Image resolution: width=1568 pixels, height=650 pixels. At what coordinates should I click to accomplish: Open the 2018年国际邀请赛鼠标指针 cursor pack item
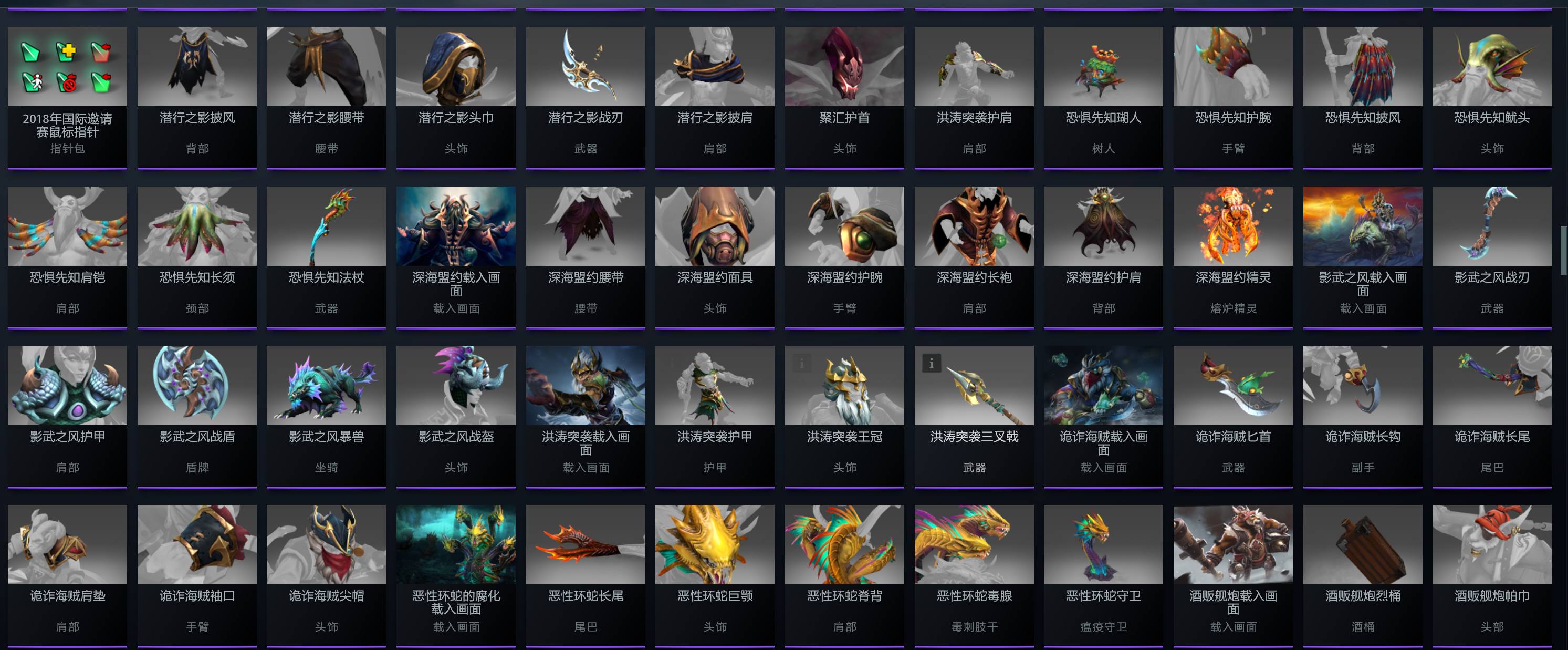tap(67, 97)
